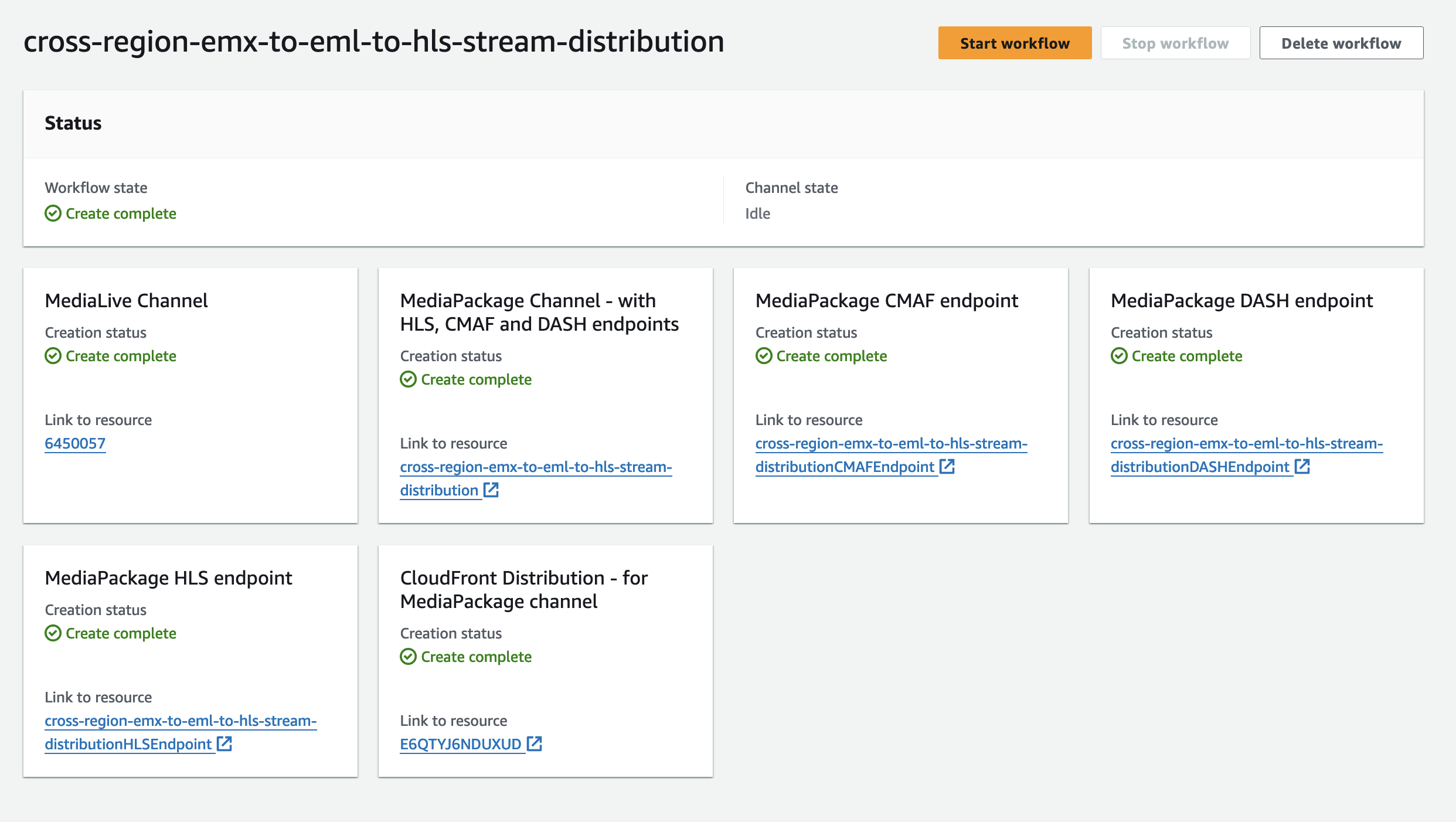This screenshot has height=822, width=1456.
Task: Click the Start workflow button
Action: coord(1014,43)
